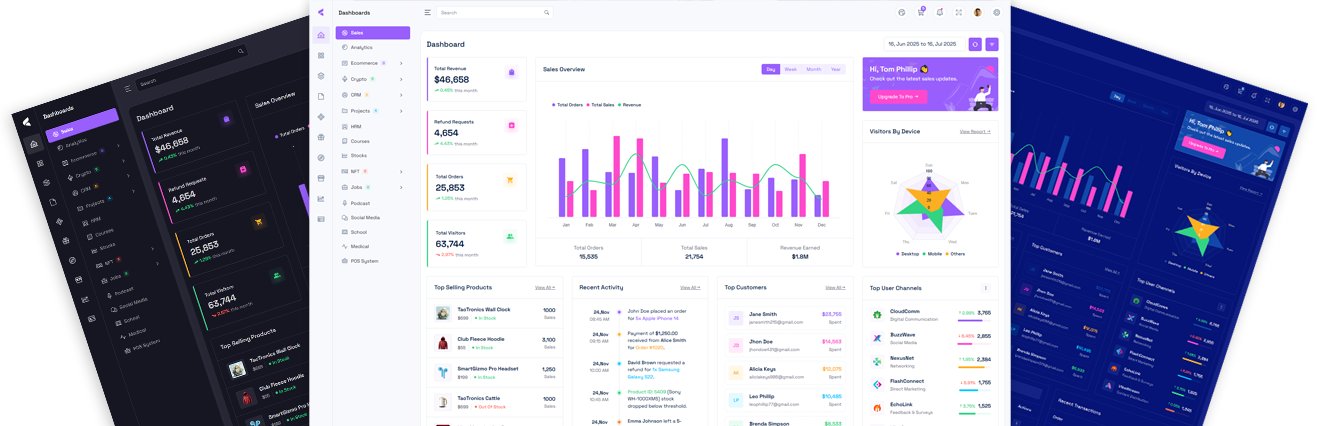Click the theme palette icon in header
The width and height of the screenshot is (1328, 426).
[902, 13]
